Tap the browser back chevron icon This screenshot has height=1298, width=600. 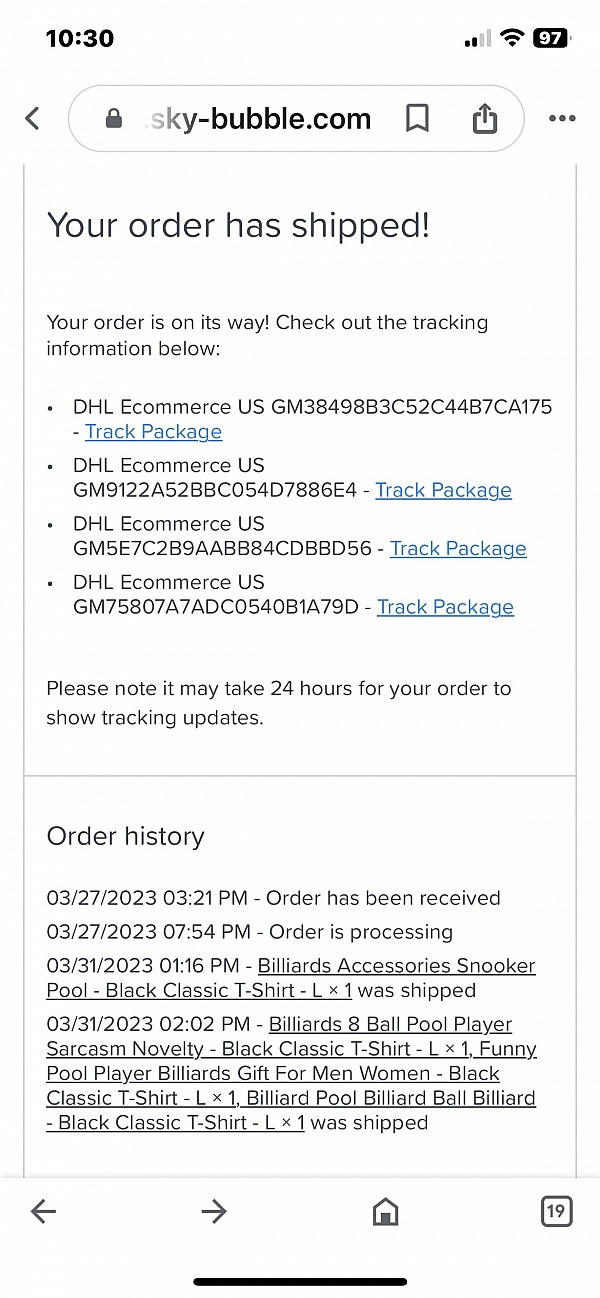tap(32, 118)
